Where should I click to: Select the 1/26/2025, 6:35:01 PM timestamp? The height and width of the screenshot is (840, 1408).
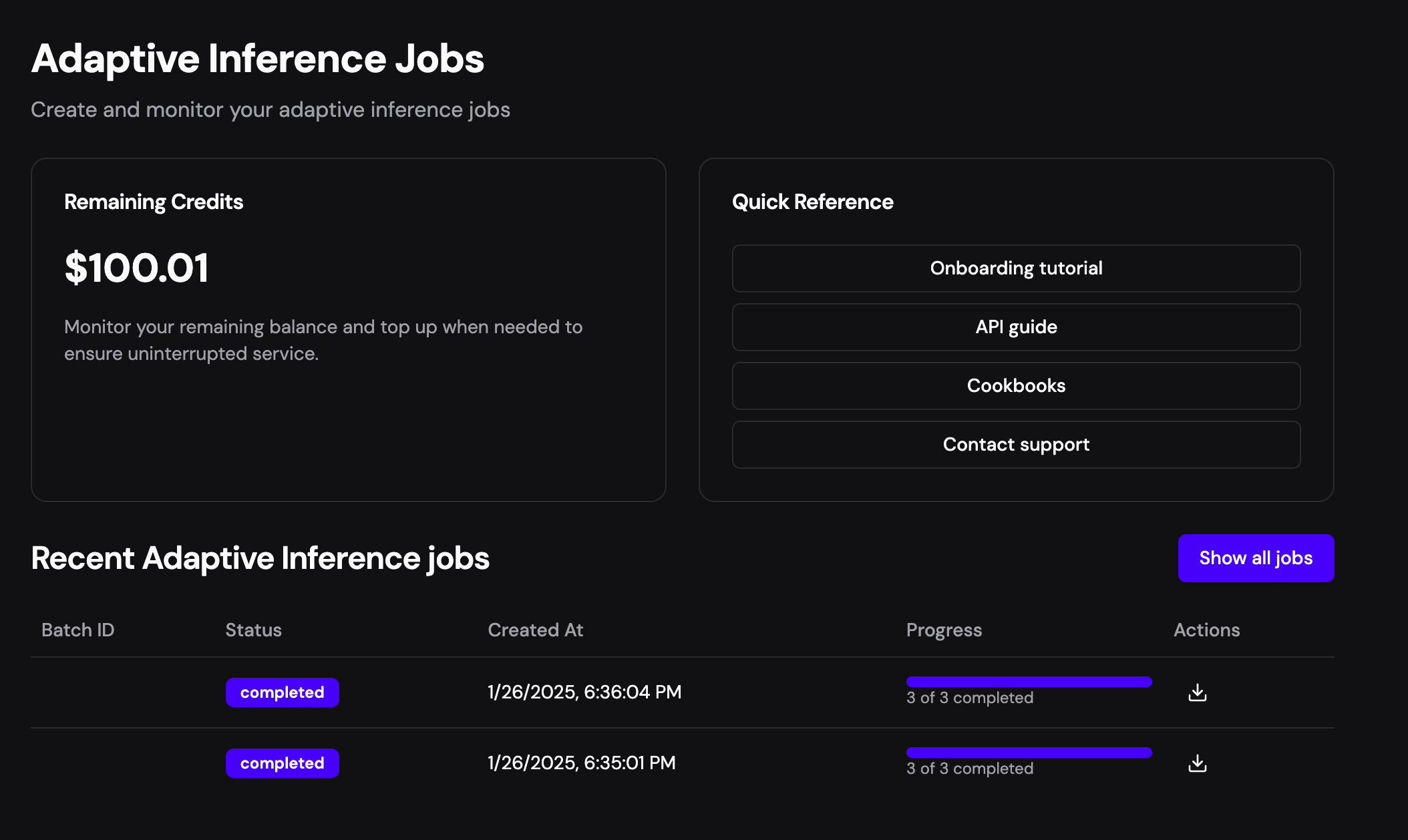581,763
